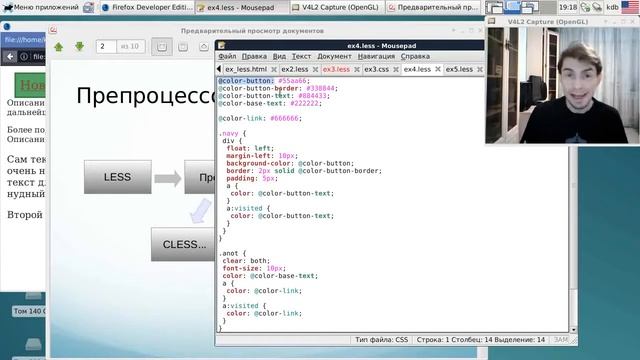
Task: Switch to the ex3.css tab
Action: tap(376, 69)
